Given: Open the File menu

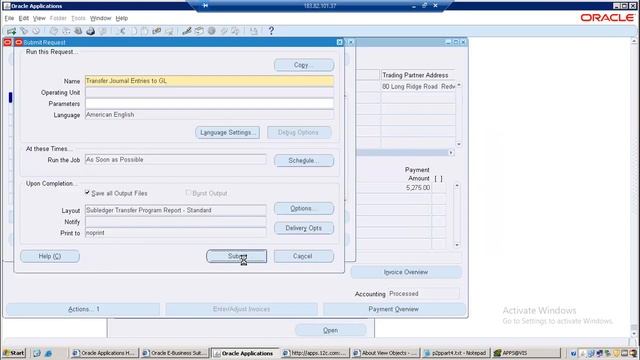Looking at the screenshot, I should point(9,18).
